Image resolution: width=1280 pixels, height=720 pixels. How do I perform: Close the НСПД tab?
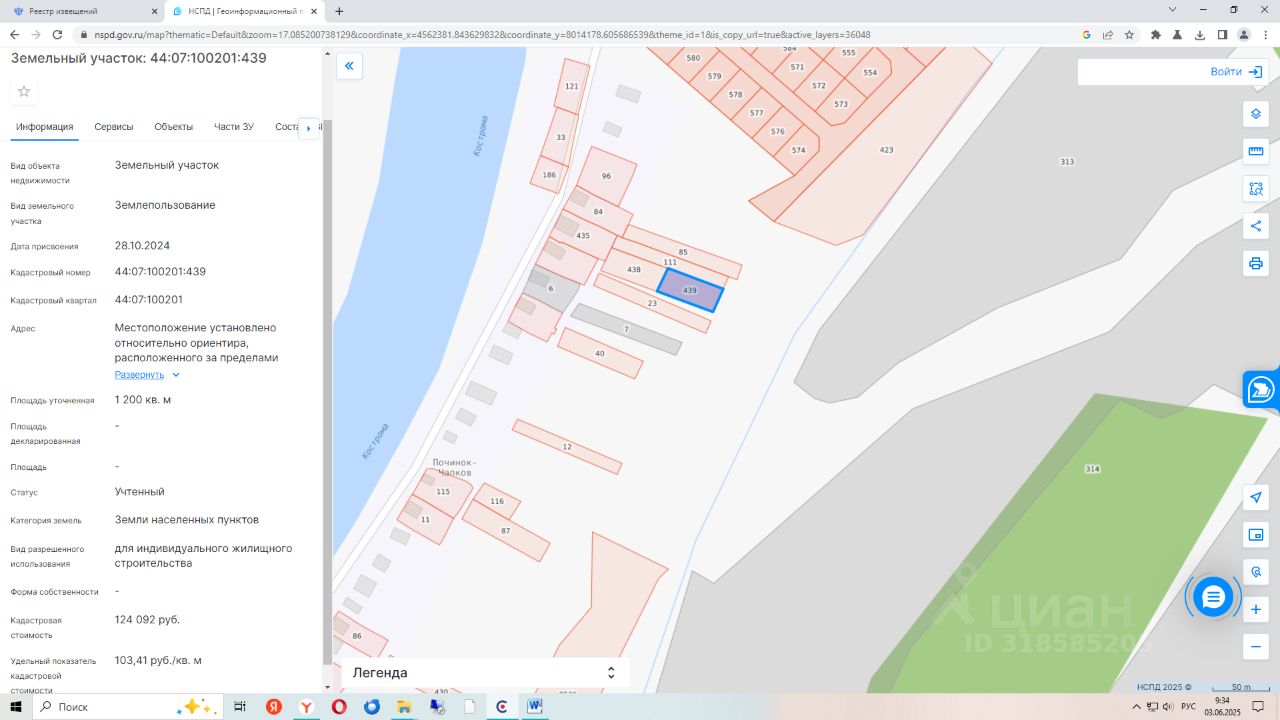pos(316,11)
